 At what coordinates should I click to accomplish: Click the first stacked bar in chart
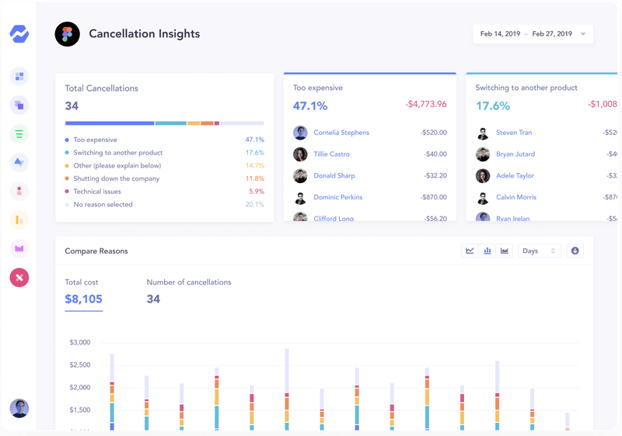[x=112, y=392]
